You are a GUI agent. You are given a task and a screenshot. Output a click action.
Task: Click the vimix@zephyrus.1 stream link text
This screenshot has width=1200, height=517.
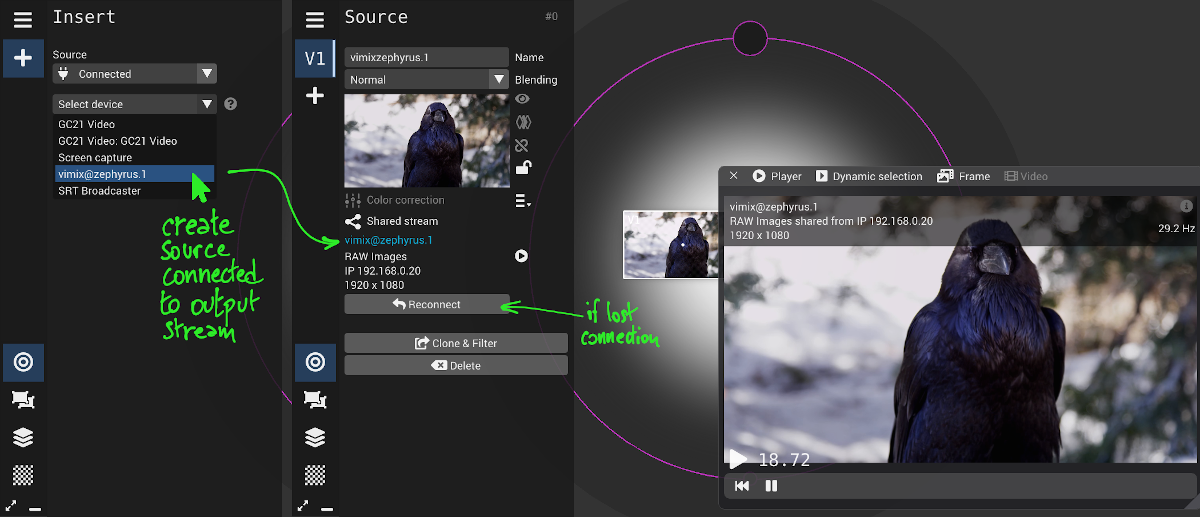pyautogui.click(x=389, y=240)
